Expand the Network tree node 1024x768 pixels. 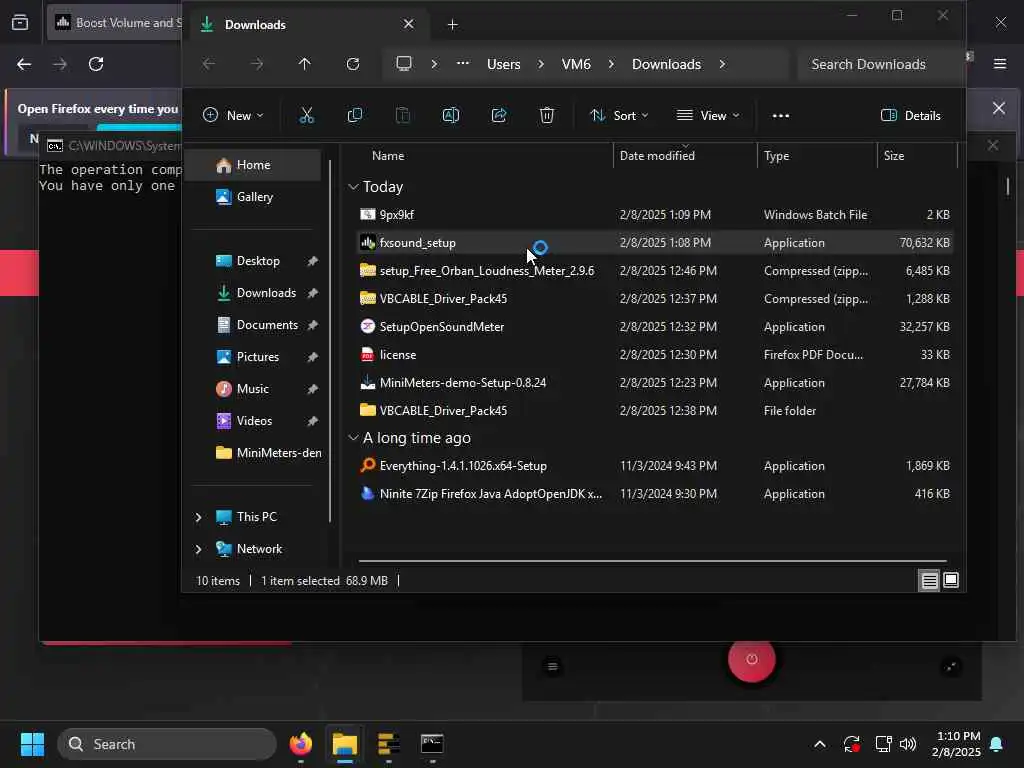pyautogui.click(x=199, y=549)
